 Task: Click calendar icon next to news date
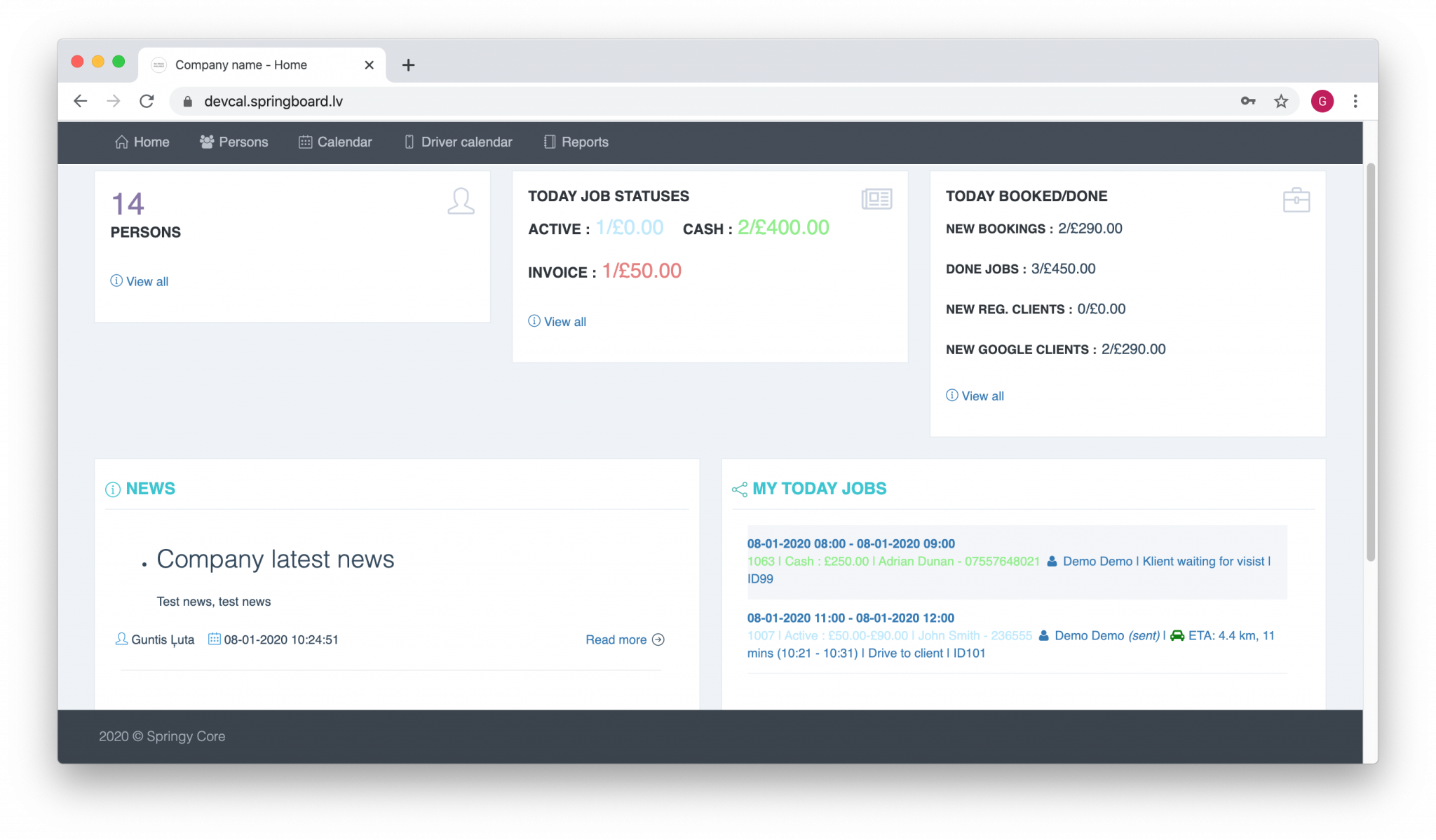click(x=214, y=639)
